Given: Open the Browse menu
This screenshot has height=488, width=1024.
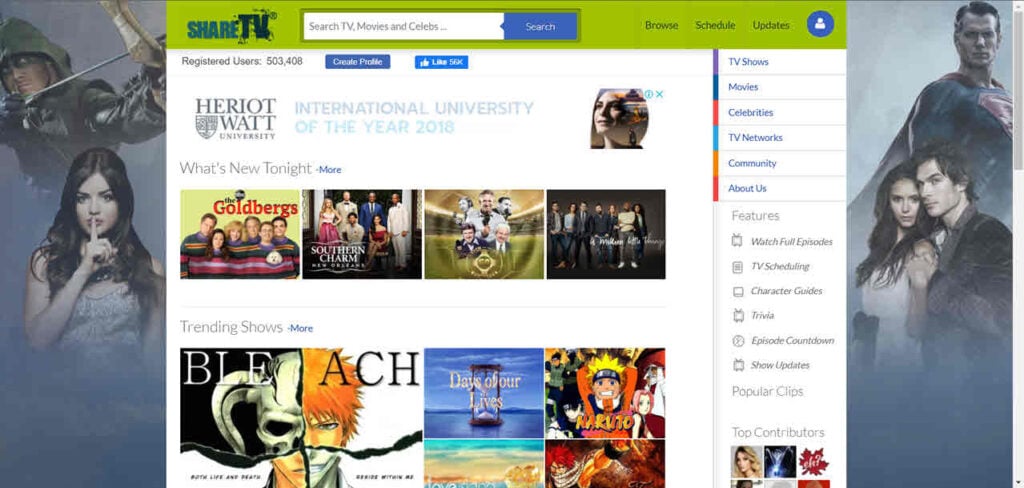Looking at the screenshot, I should 662,25.
